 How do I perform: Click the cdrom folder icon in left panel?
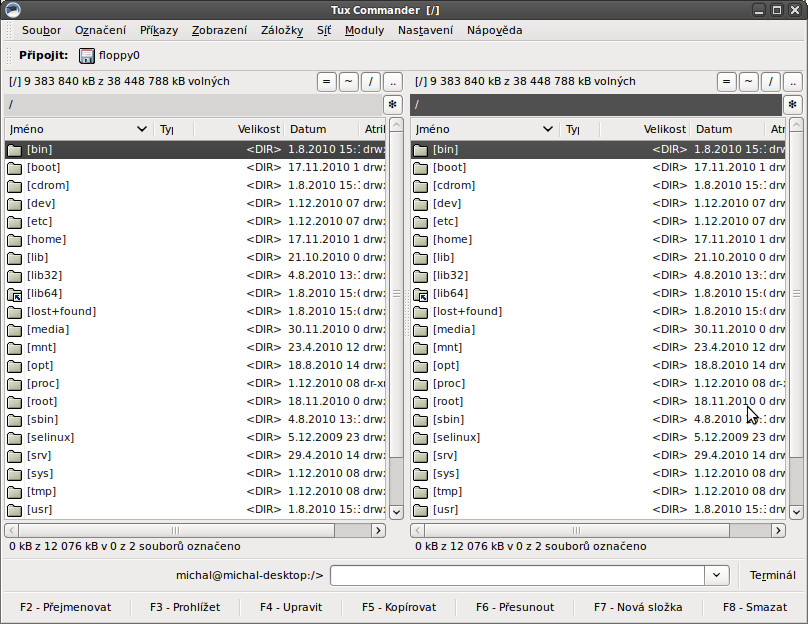pos(14,186)
